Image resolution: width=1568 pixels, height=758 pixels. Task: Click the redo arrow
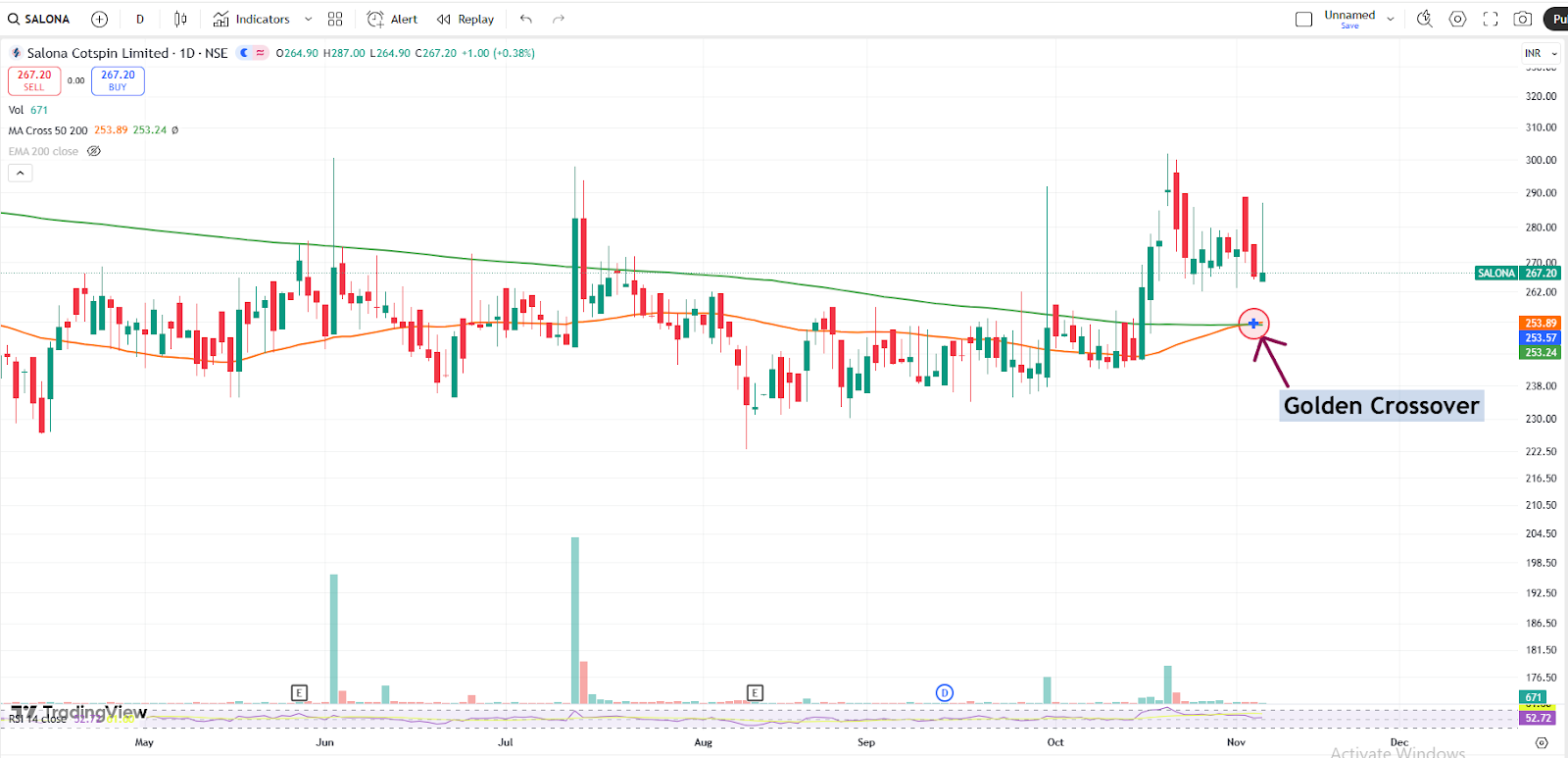[559, 19]
